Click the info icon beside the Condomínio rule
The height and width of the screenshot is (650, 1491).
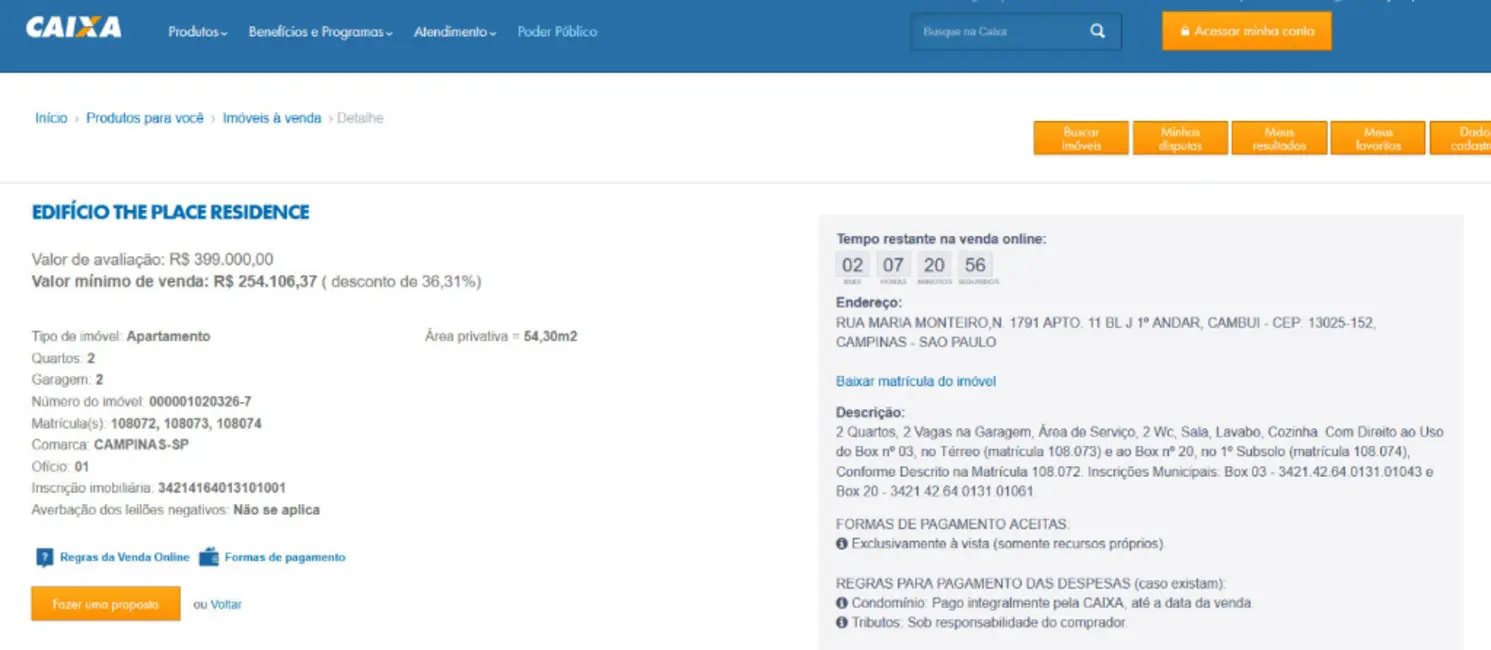[x=841, y=603]
